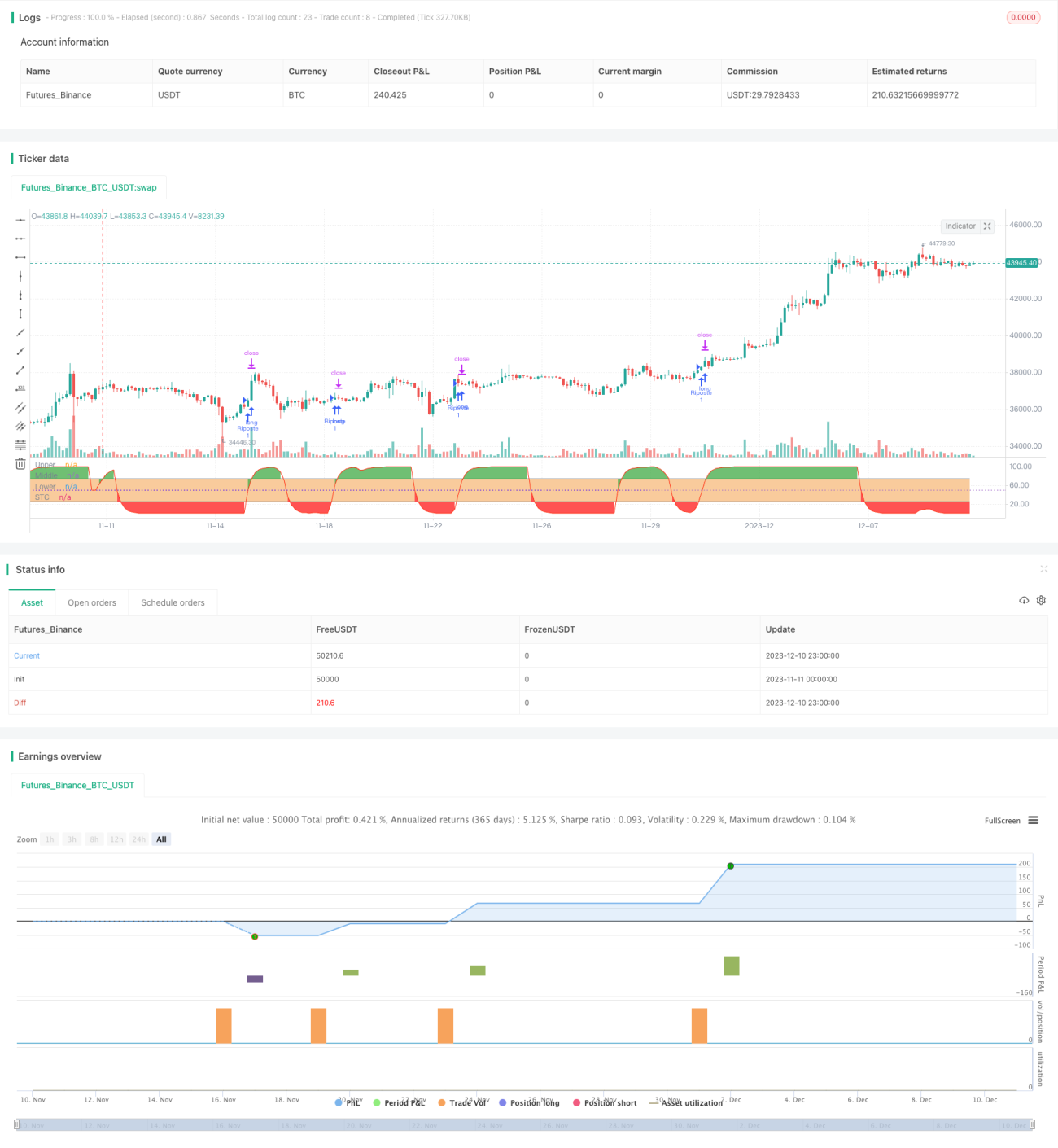Click the cloud download icon in Status info
1058x1148 pixels.
coord(1024,600)
